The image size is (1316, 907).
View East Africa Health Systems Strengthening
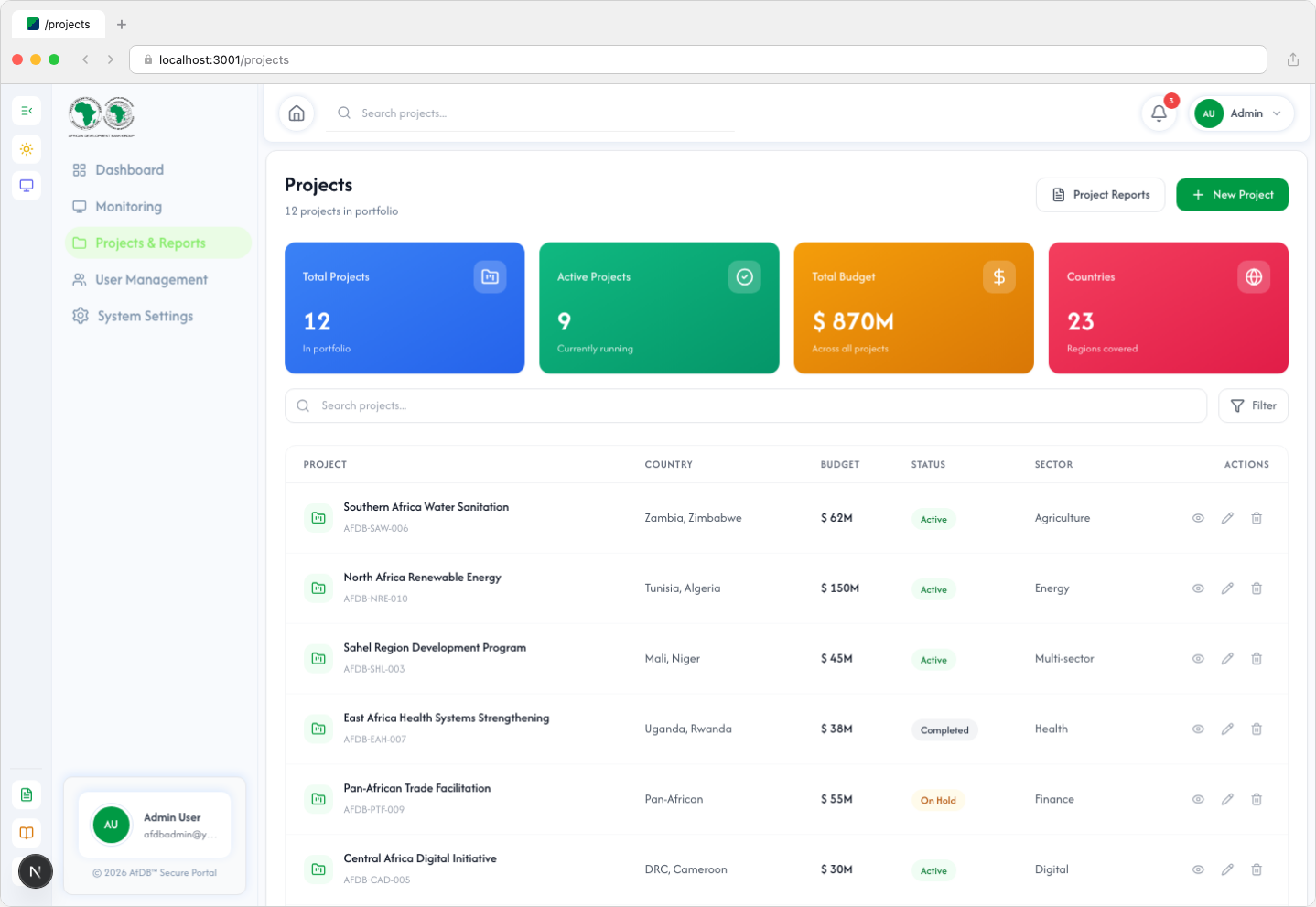[x=1198, y=729]
